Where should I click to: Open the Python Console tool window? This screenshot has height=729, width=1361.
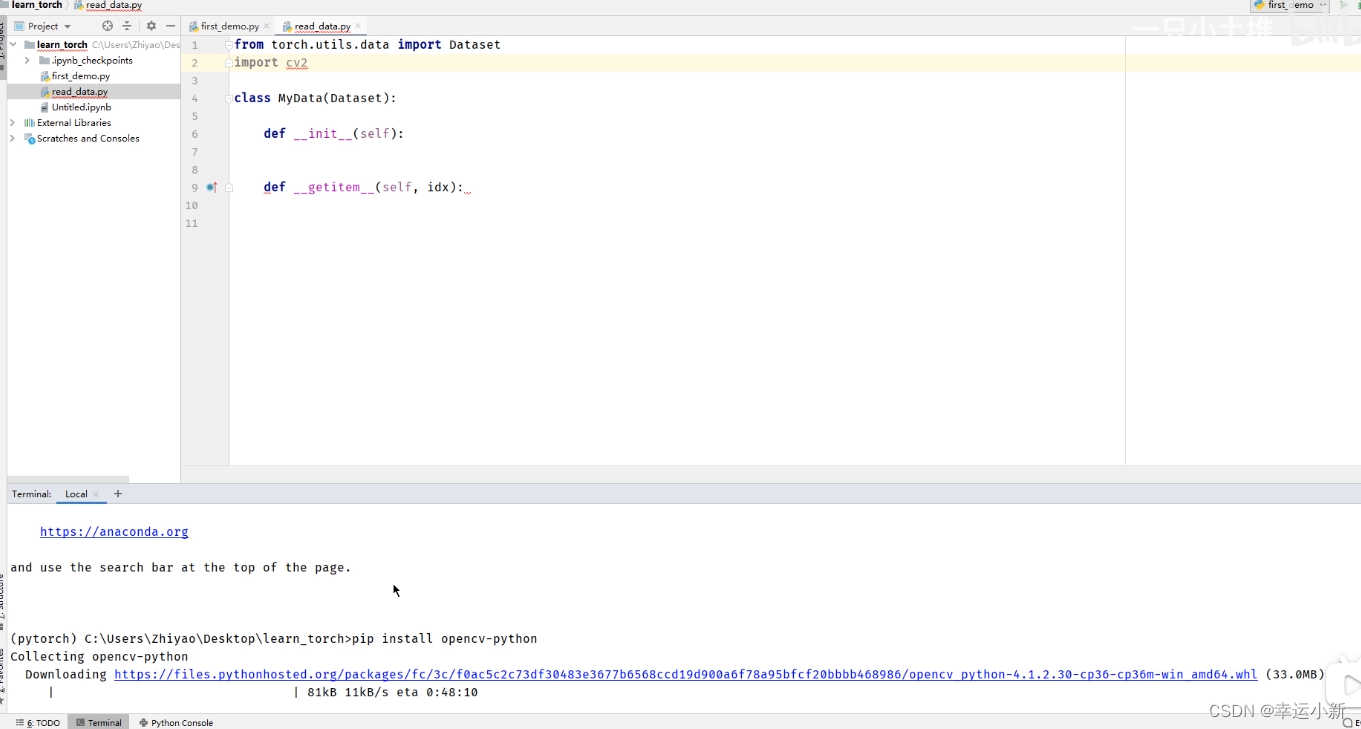pyautogui.click(x=176, y=722)
